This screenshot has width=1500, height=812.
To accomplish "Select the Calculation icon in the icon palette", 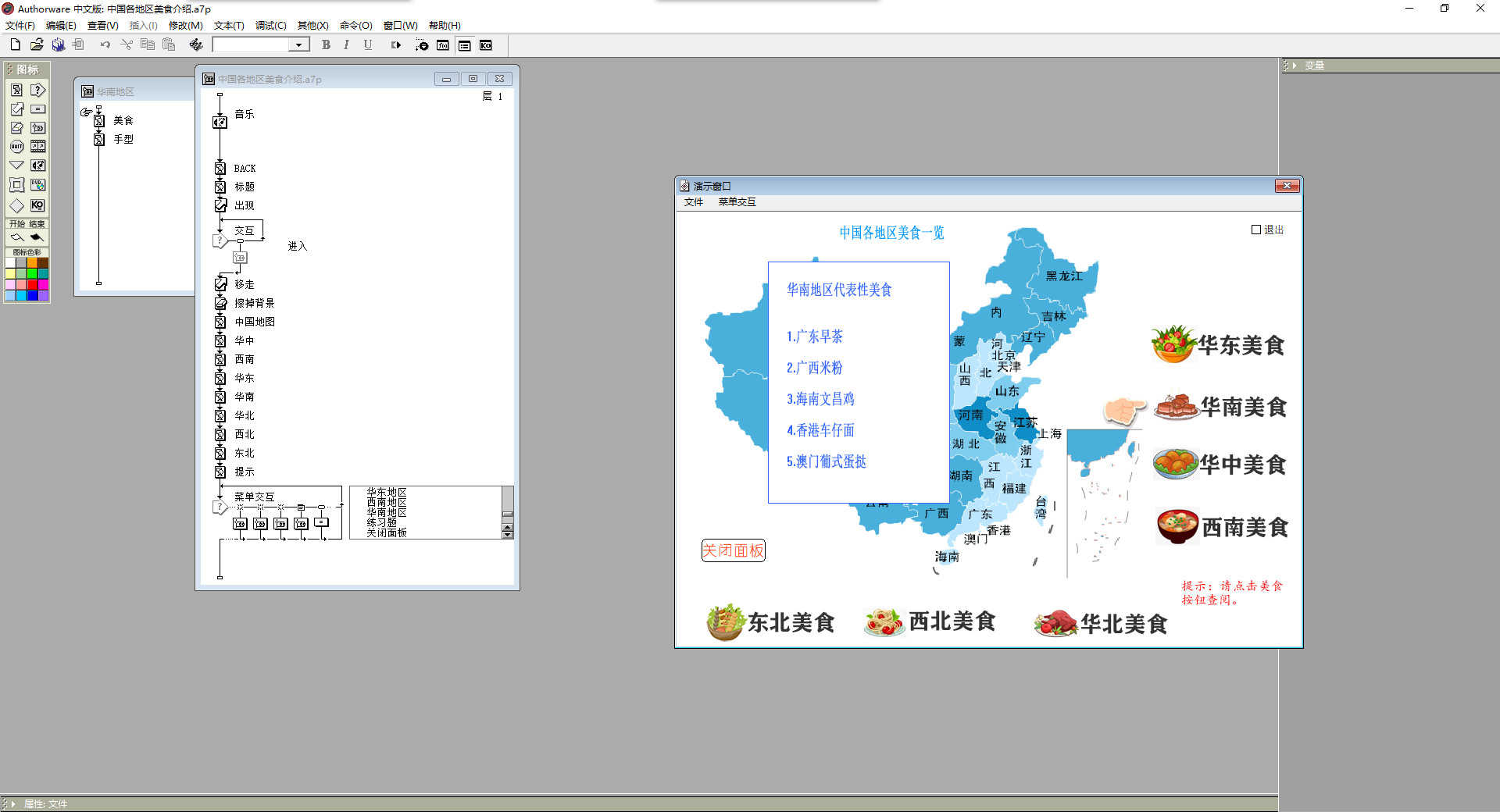I will pos(37,109).
